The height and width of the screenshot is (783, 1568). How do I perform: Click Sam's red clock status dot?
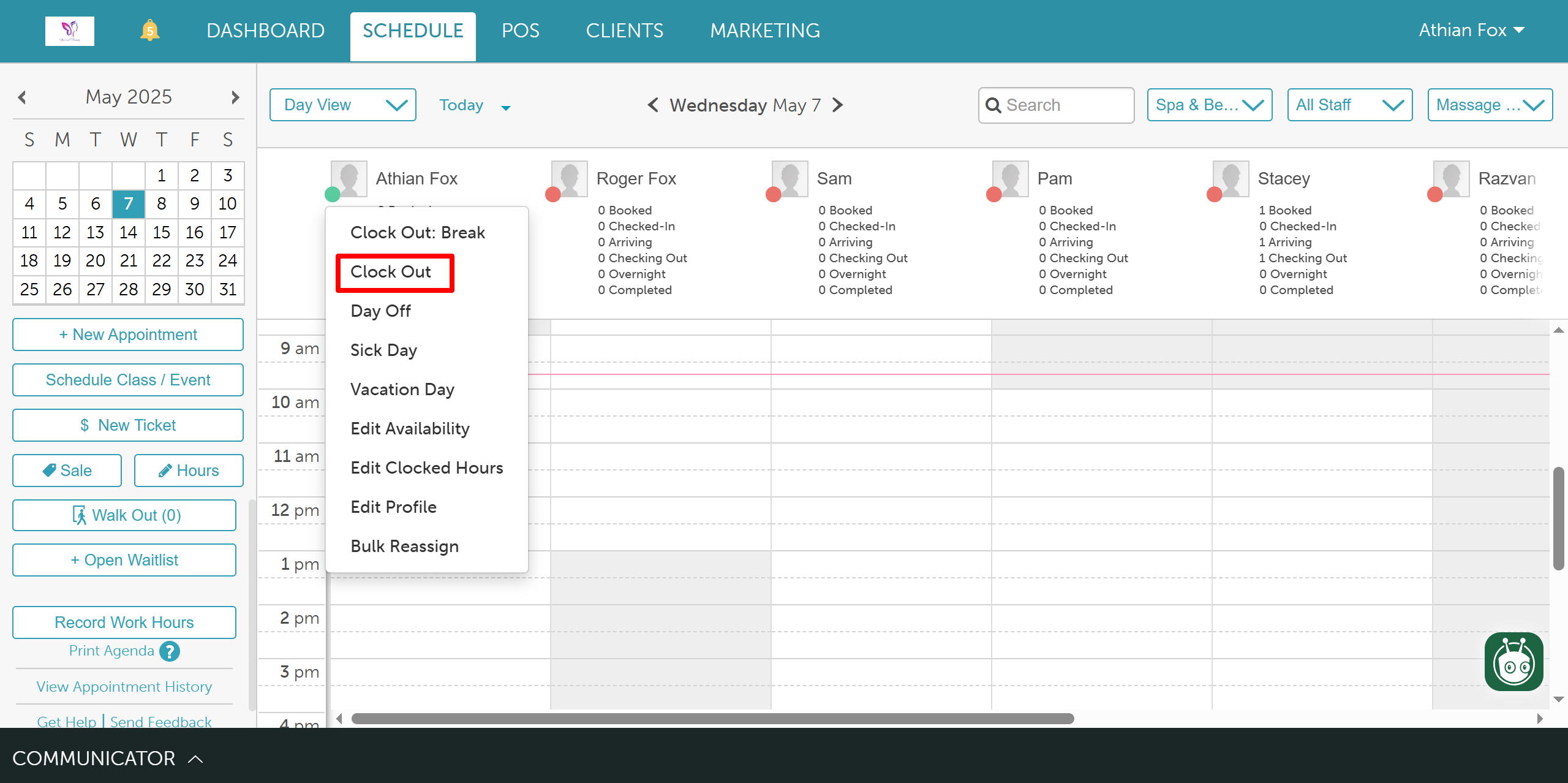(x=773, y=195)
